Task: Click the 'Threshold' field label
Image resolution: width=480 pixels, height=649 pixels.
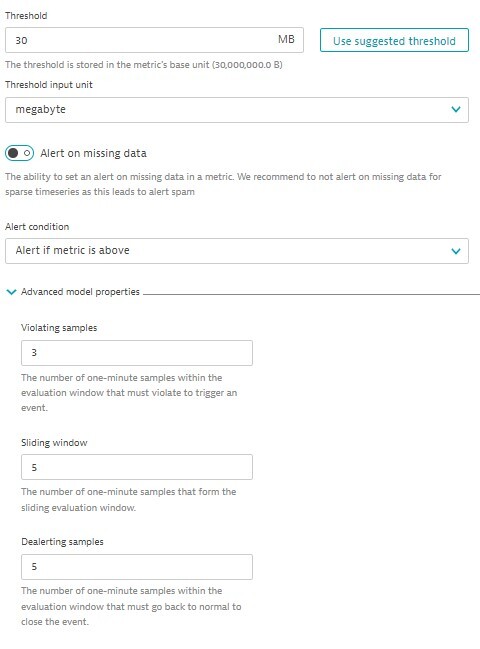Action: click(x=26, y=16)
